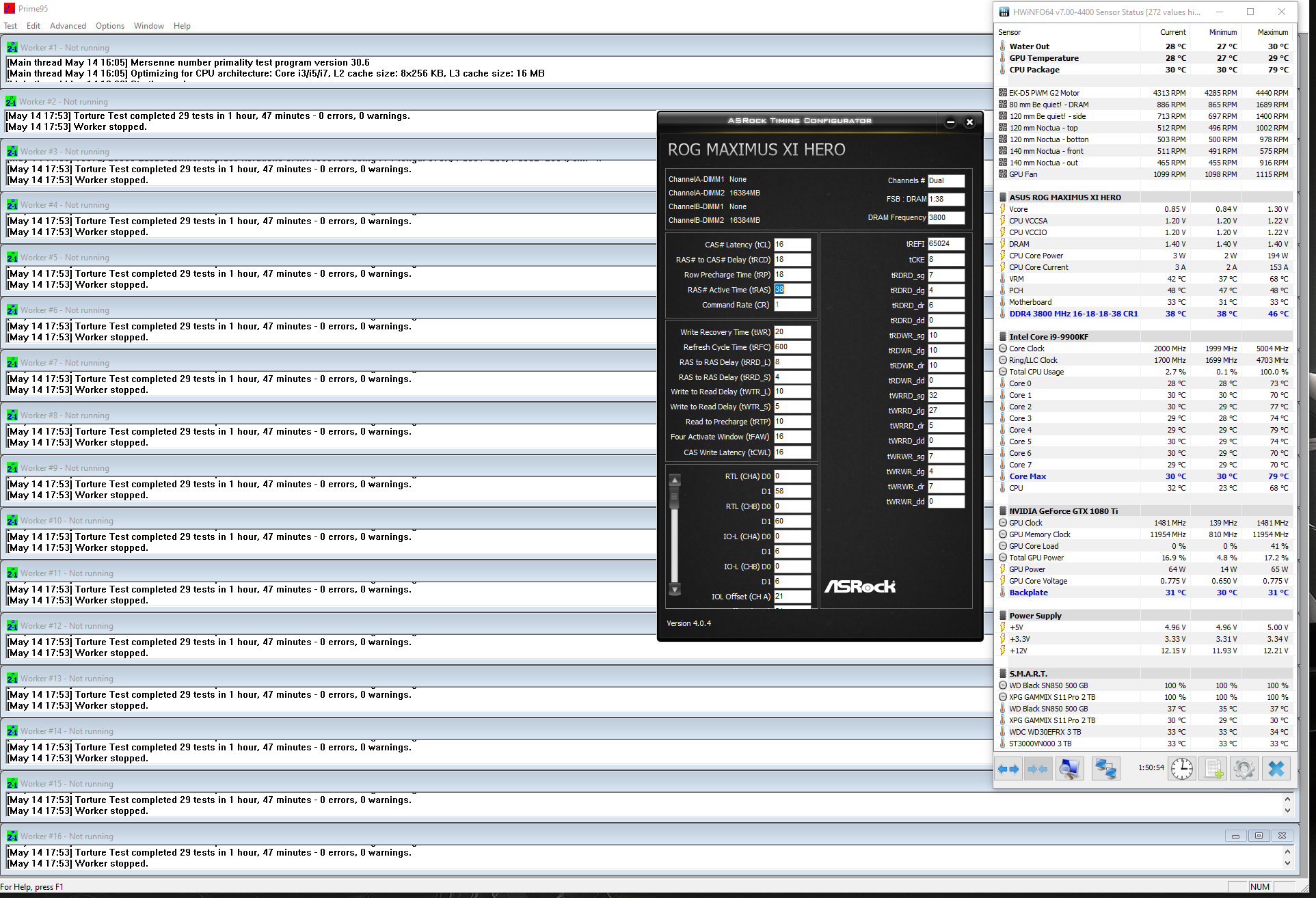Click the CAS# Latency (tCL) value field

point(792,245)
